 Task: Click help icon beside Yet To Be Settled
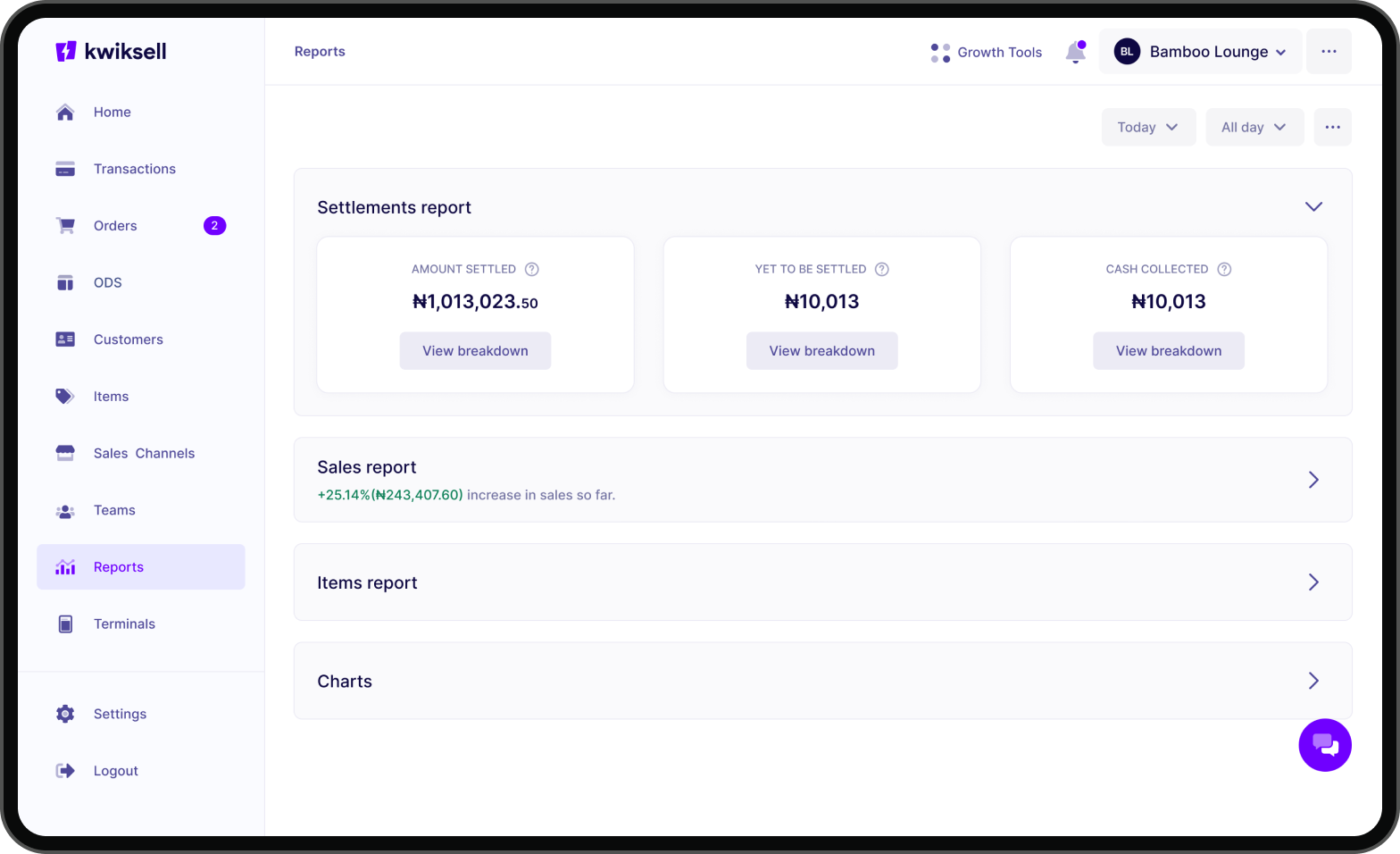882,269
